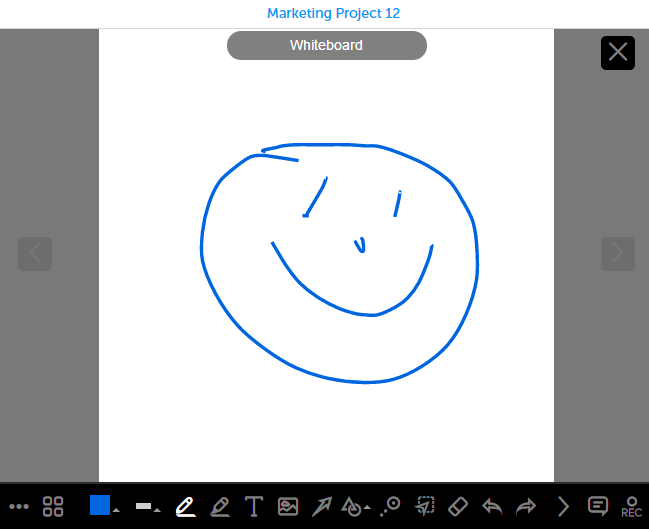Expand more toolbar items with chevron
The height and width of the screenshot is (529, 649).
click(563, 506)
